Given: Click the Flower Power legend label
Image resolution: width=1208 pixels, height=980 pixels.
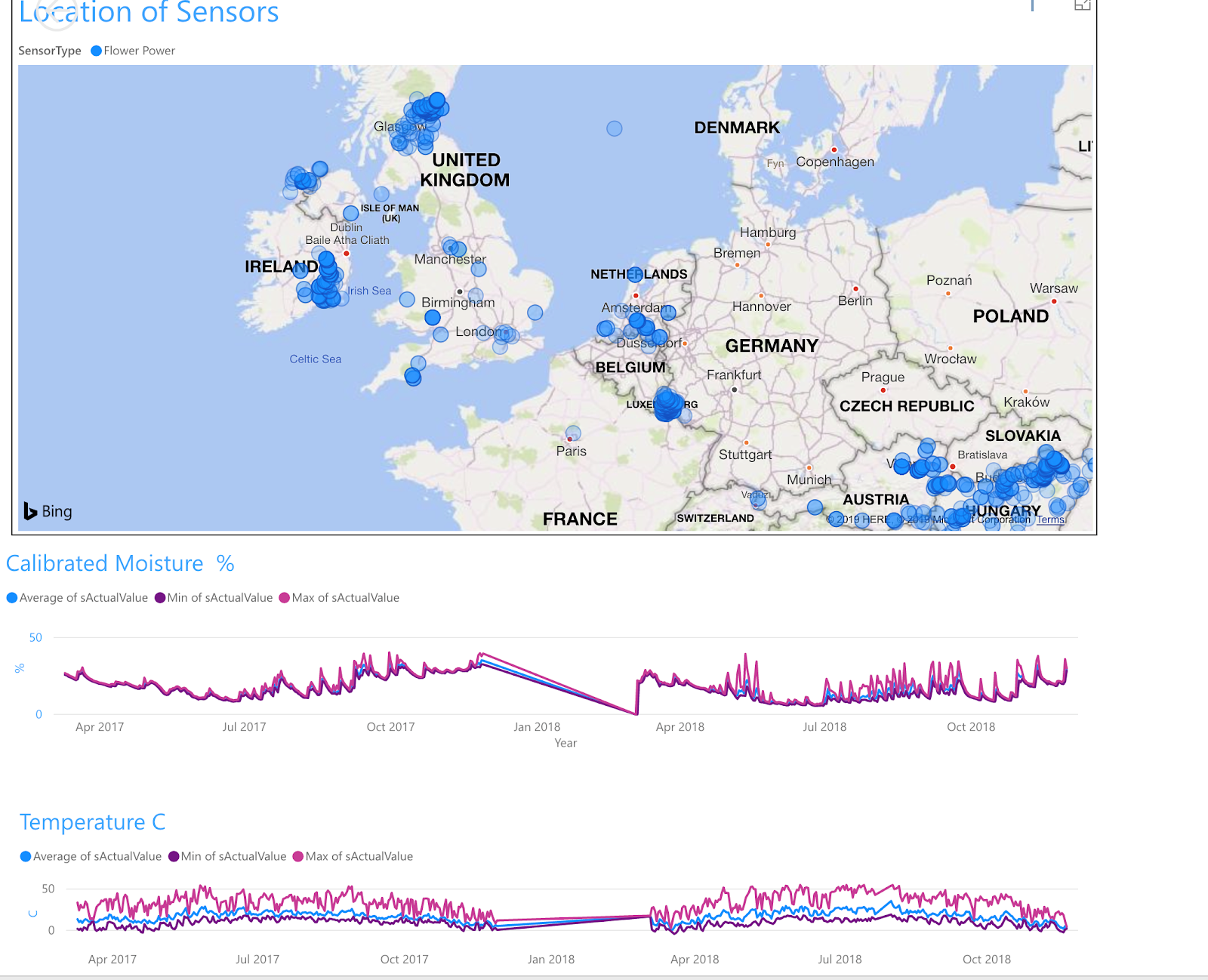Looking at the screenshot, I should tap(139, 51).
